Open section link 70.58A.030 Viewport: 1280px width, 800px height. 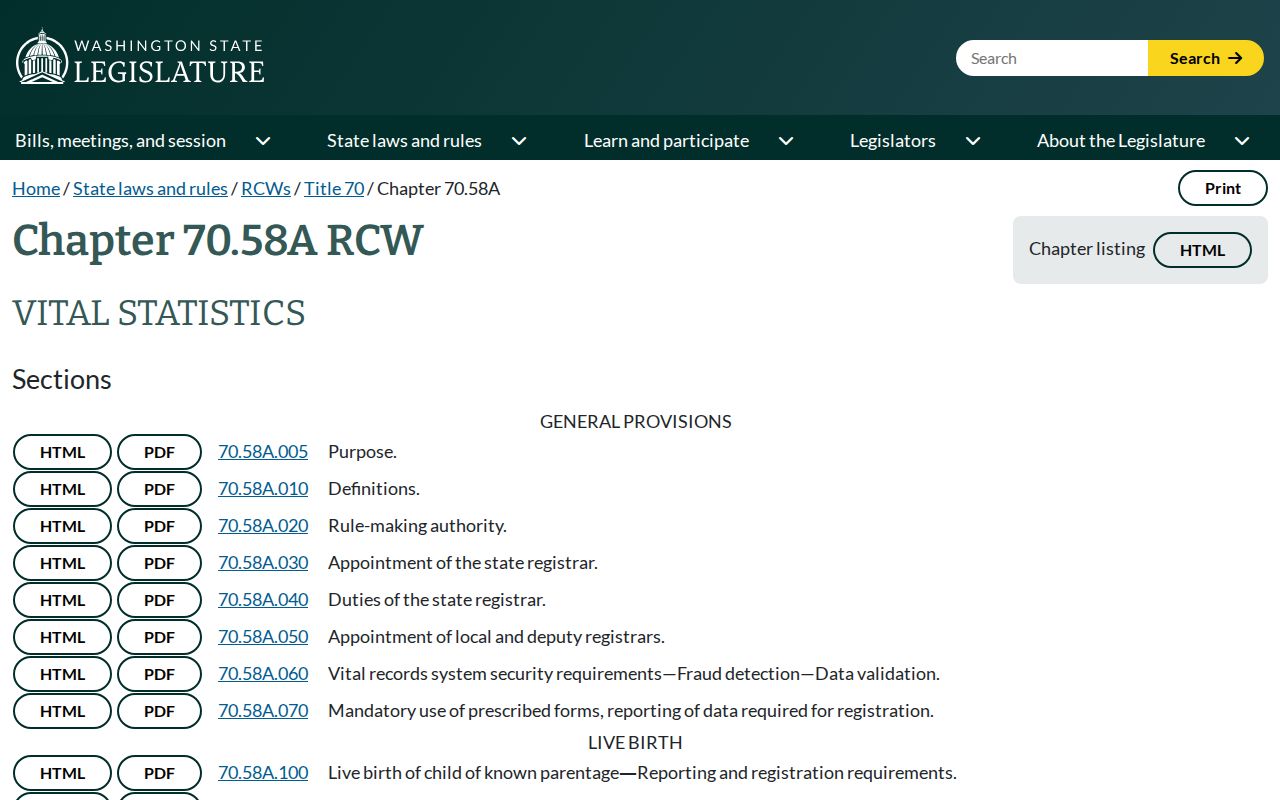[263, 563]
